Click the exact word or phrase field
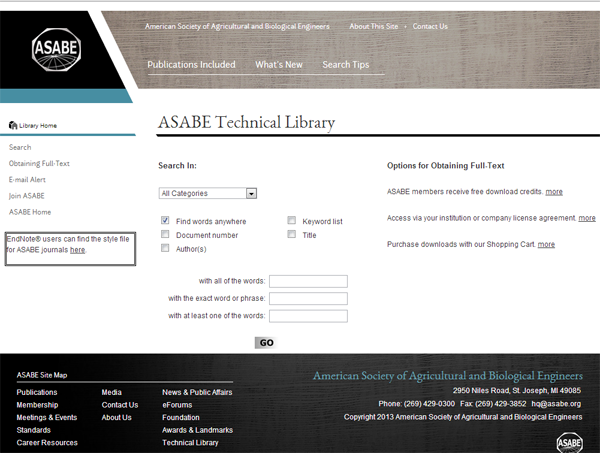Image resolution: width=600 pixels, height=453 pixels. click(x=308, y=298)
